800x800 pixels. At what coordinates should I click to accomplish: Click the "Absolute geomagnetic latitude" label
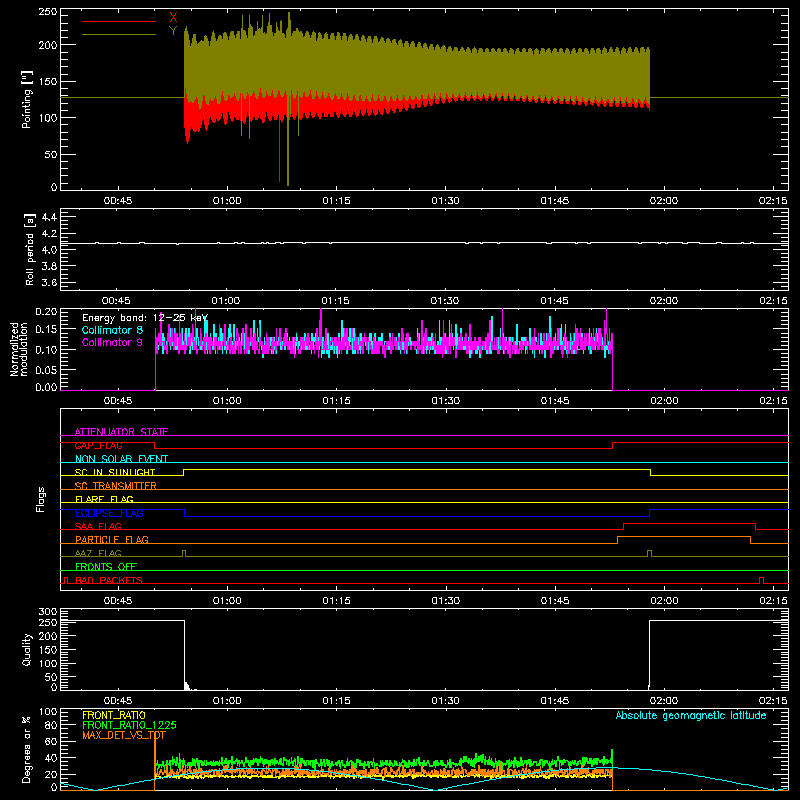[691, 716]
